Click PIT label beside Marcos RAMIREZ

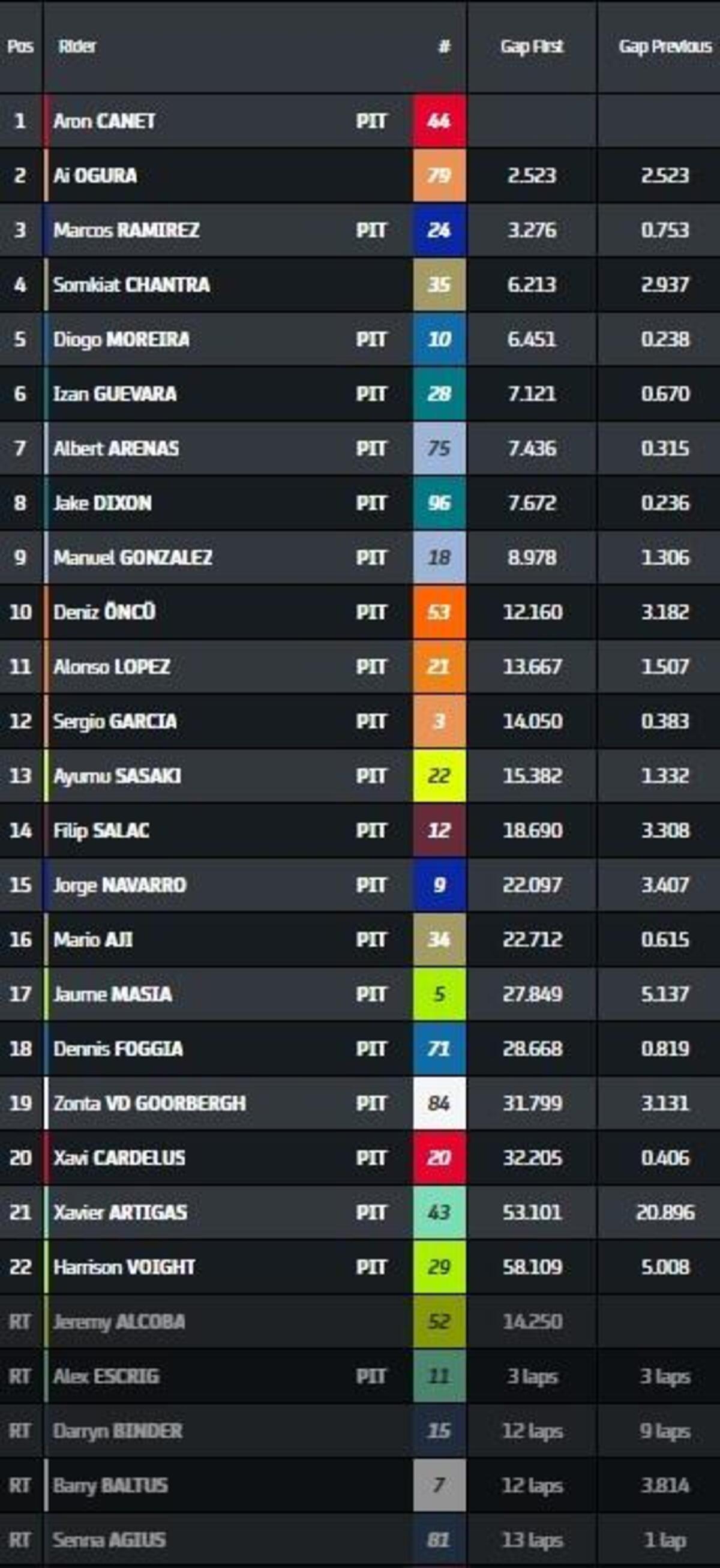tap(371, 230)
